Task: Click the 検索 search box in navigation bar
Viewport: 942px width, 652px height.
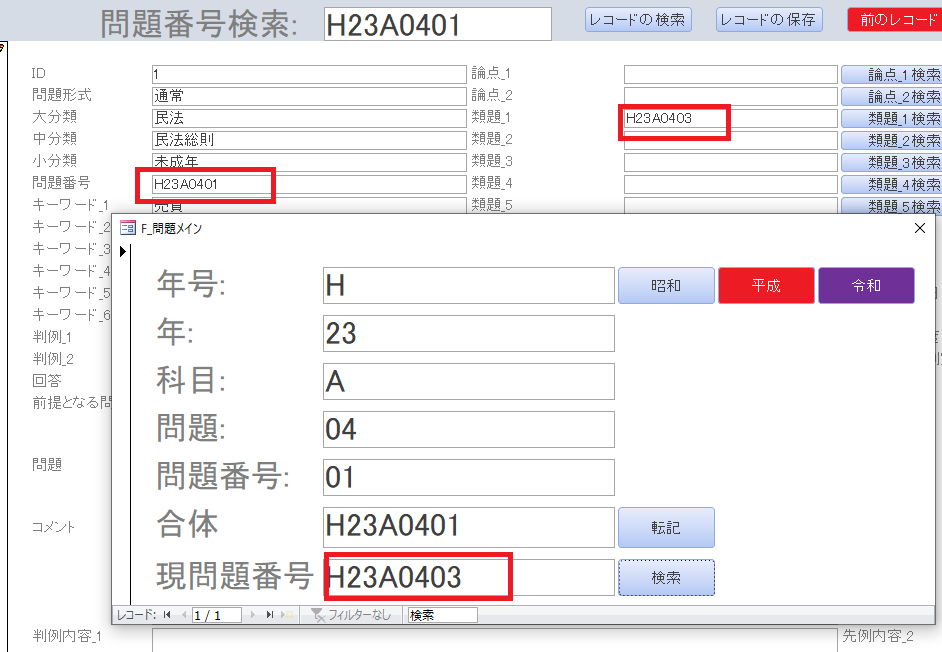Action: click(x=441, y=615)
